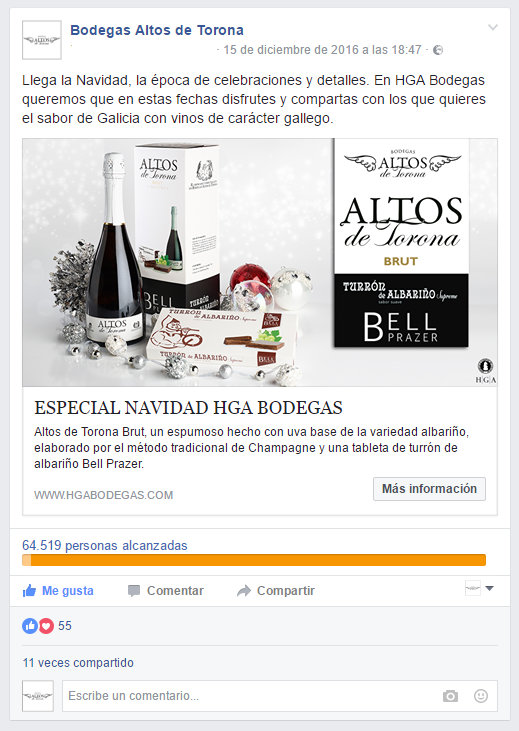Click the Altos de Torona product image
This screenshot has height=731, width=519.
click(260, 262)
